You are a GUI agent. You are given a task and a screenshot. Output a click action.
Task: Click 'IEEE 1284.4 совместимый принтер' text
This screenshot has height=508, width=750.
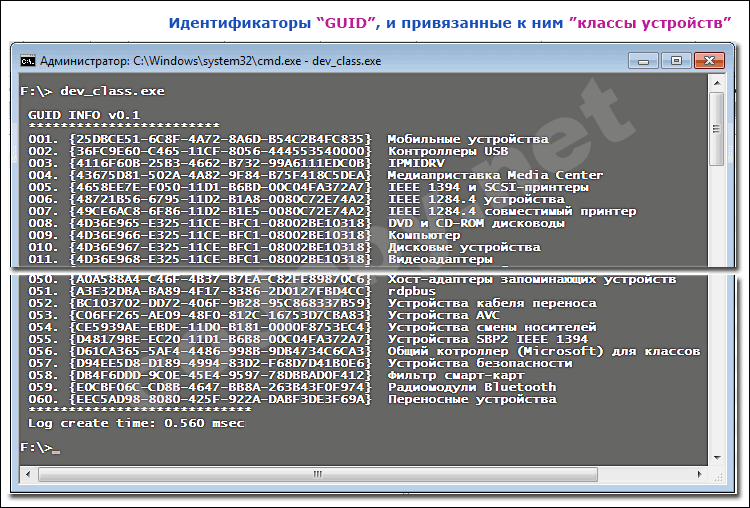click(512, 211)
